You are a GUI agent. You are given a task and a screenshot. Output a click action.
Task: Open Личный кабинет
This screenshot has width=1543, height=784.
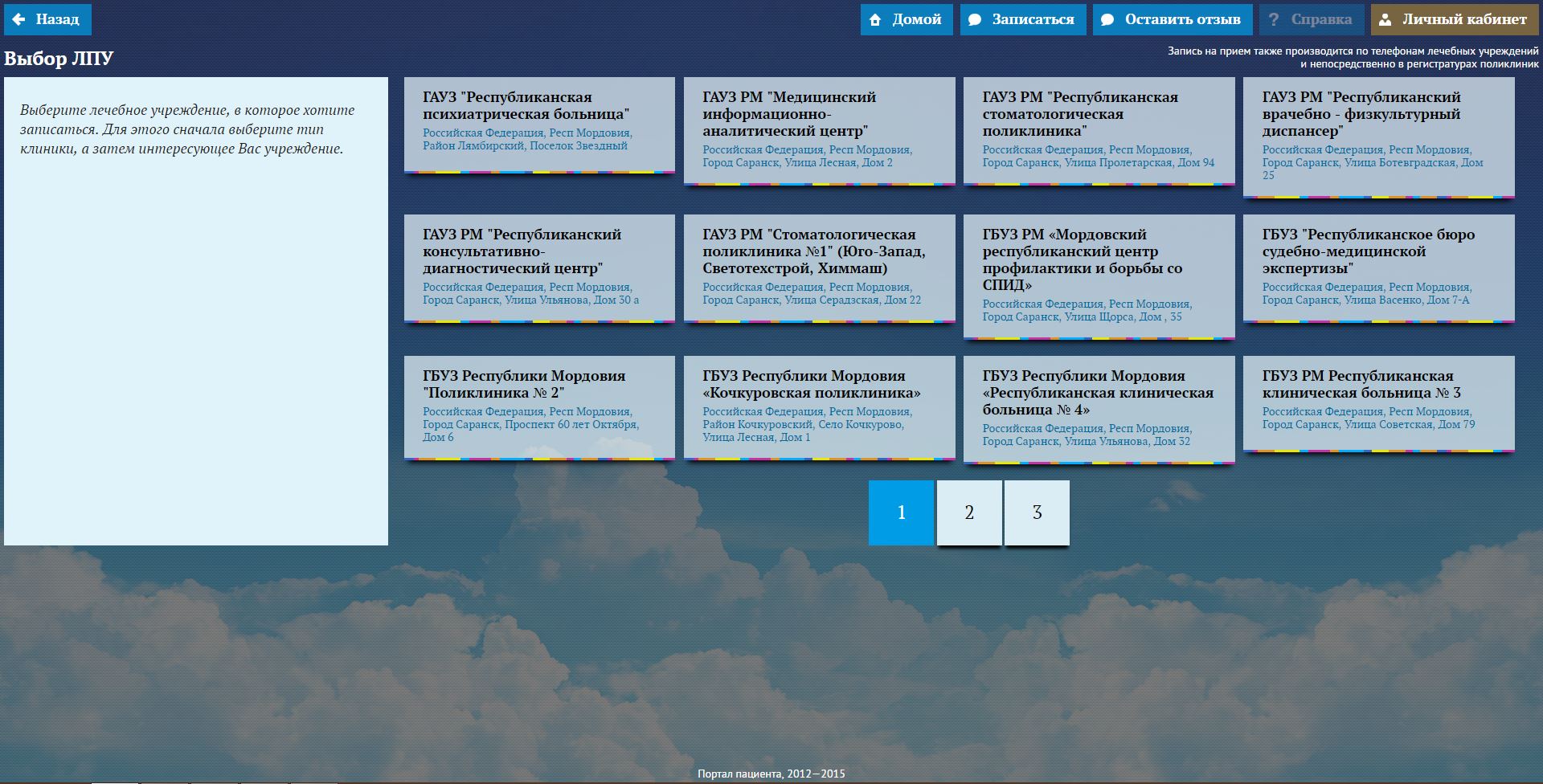coord(1455,19)
